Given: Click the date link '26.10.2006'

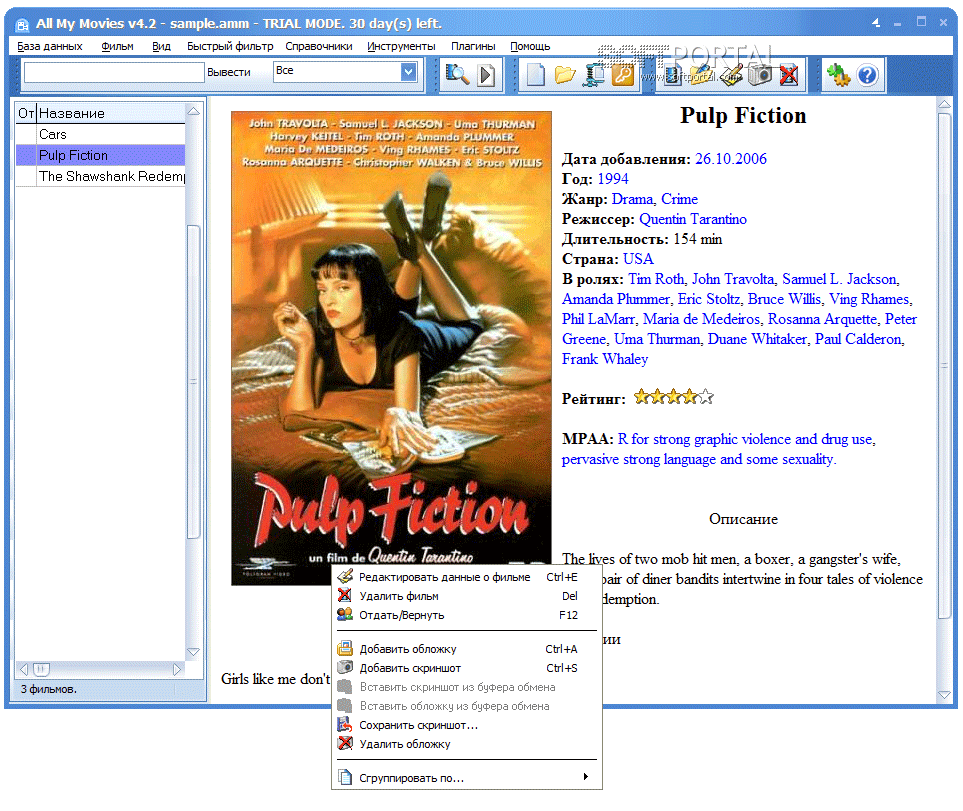Looking at the screenshot, I should 731,159.
